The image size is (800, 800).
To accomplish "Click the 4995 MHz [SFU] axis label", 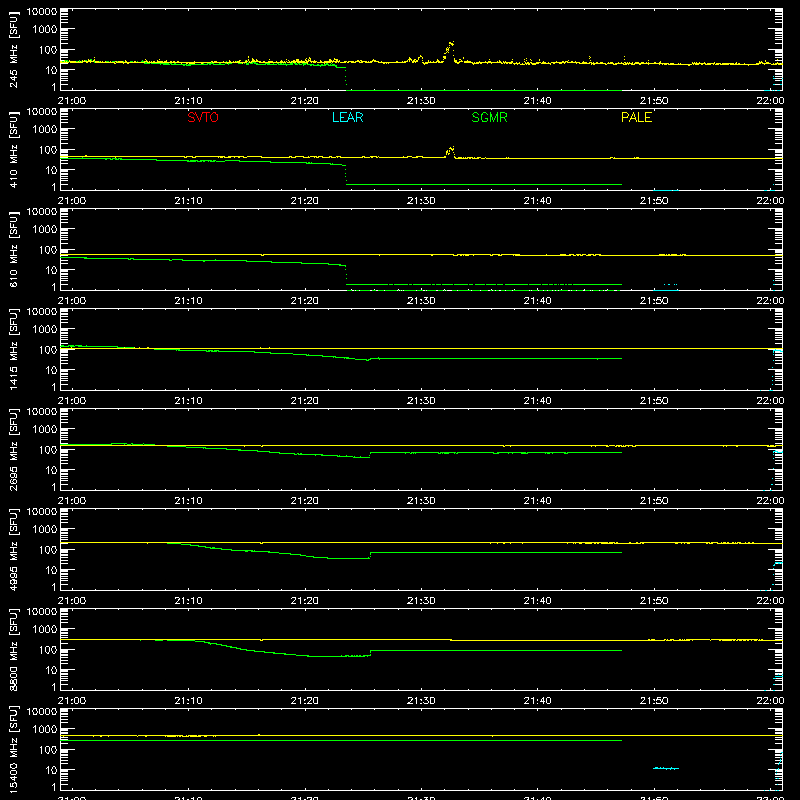I will 13,549.
